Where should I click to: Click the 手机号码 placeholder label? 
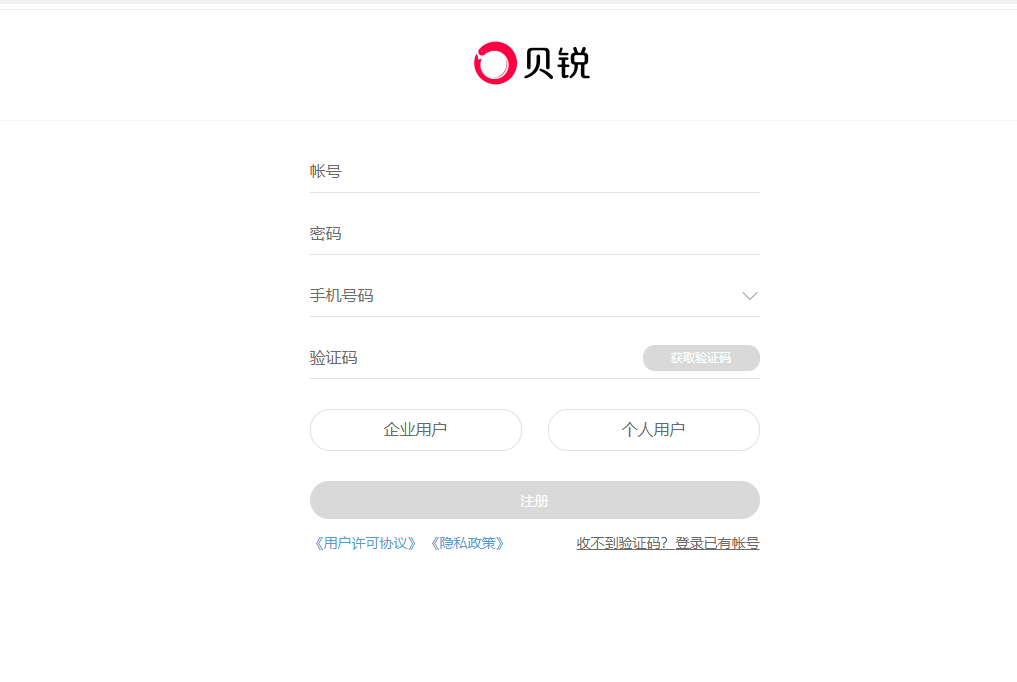coord(341,296)
